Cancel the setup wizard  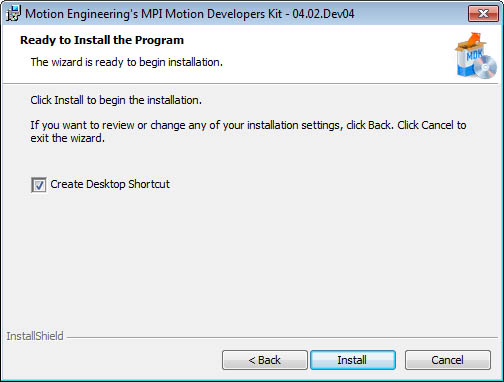[448, 360]
